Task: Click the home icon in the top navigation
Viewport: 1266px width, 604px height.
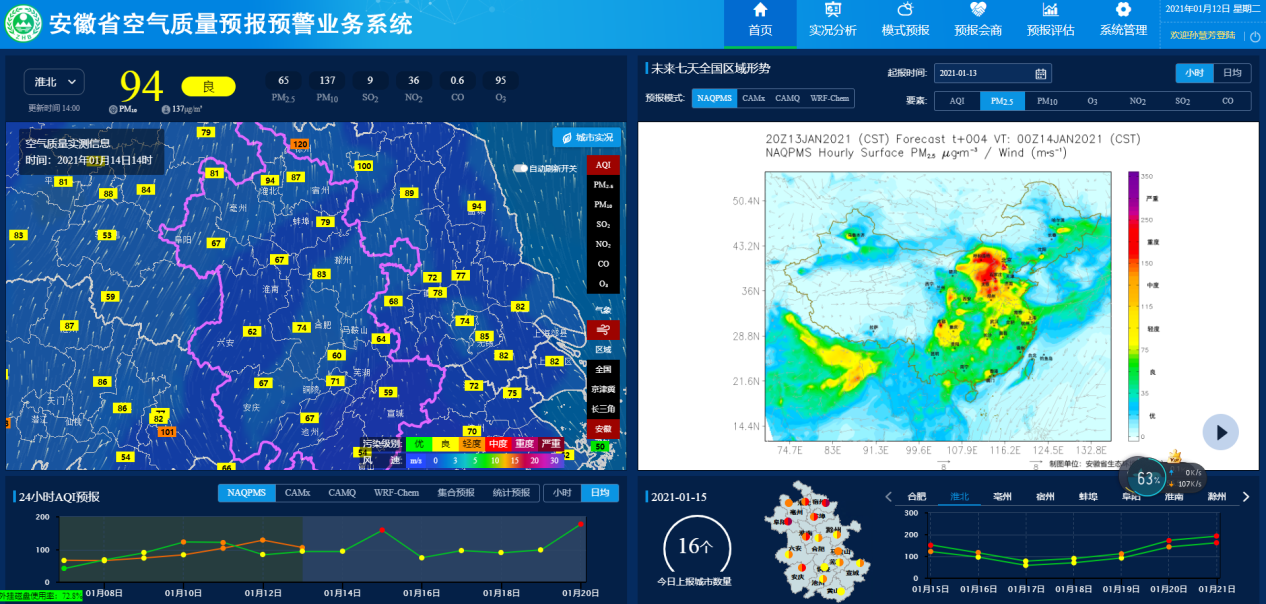Action: click(760, 10)
